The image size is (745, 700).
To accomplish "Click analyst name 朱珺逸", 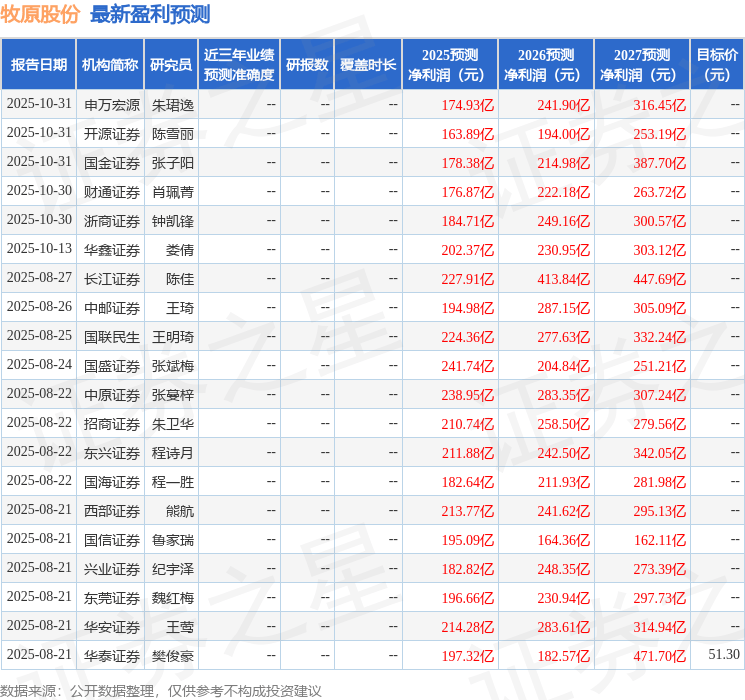I will (173, 105).
